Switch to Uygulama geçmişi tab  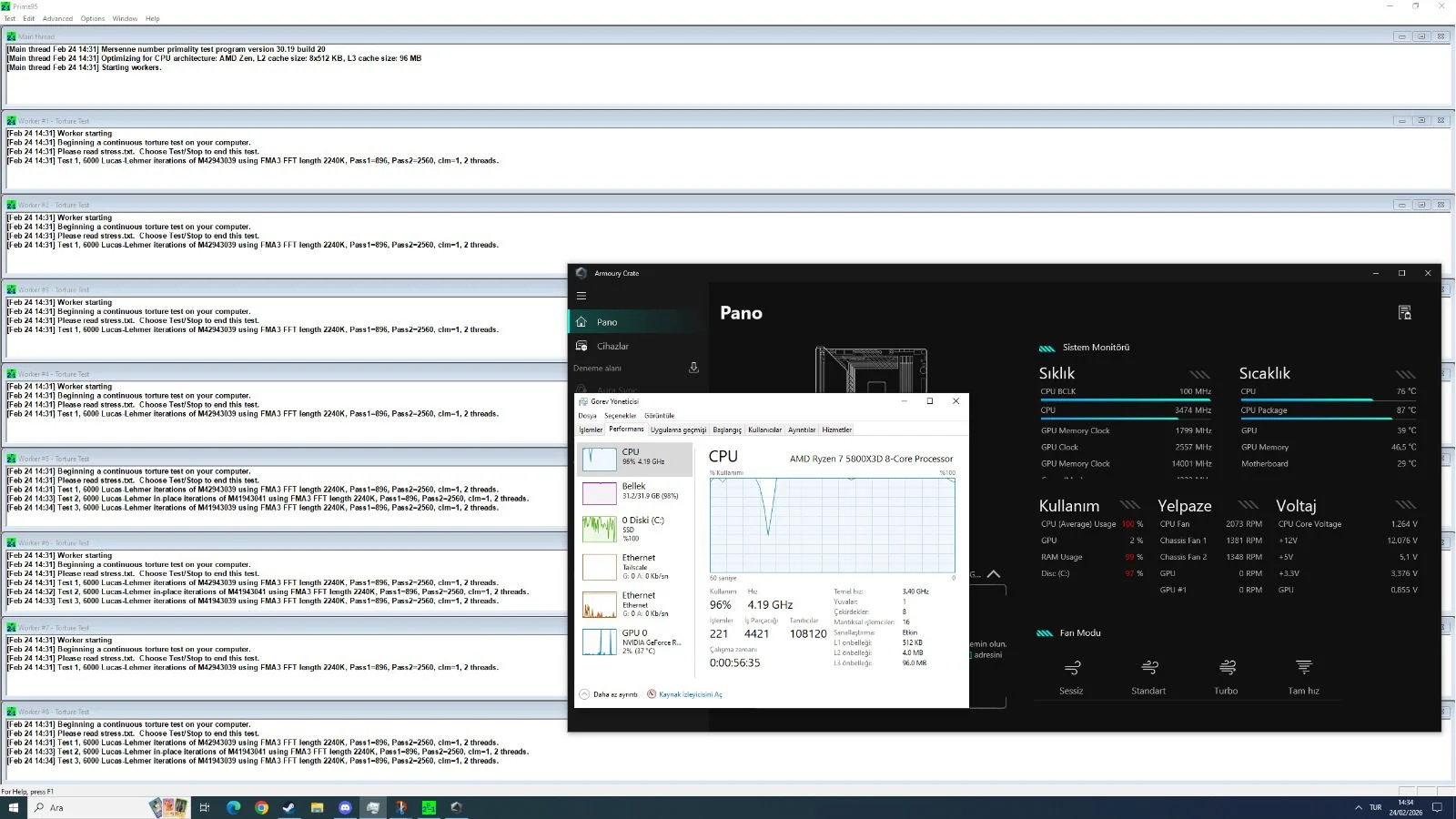[678, 430]
